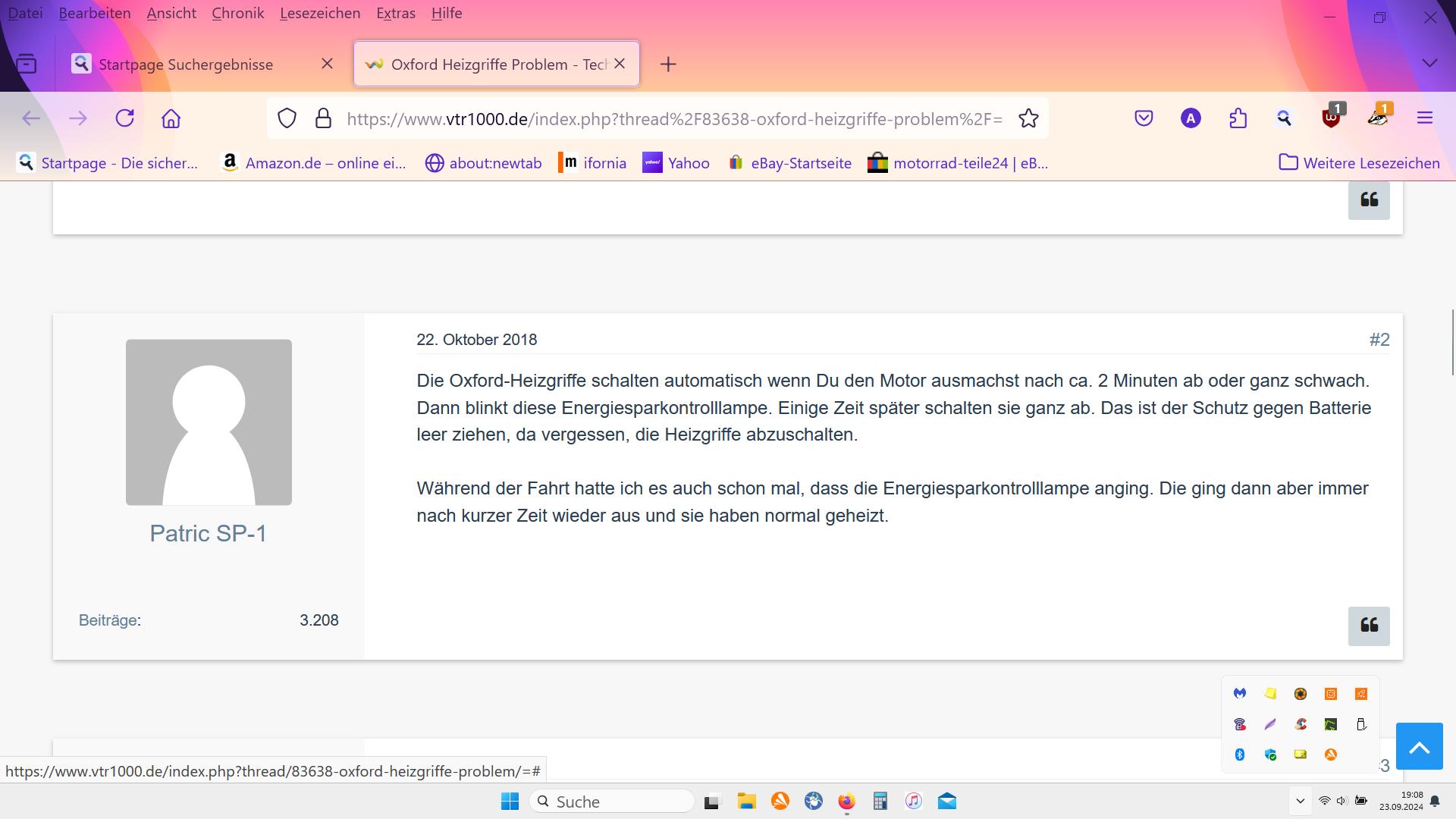This screenshot has width=1456, height=819.
Task: Click the blue scroll-to-top arrow button
Action: (1419, 747)
